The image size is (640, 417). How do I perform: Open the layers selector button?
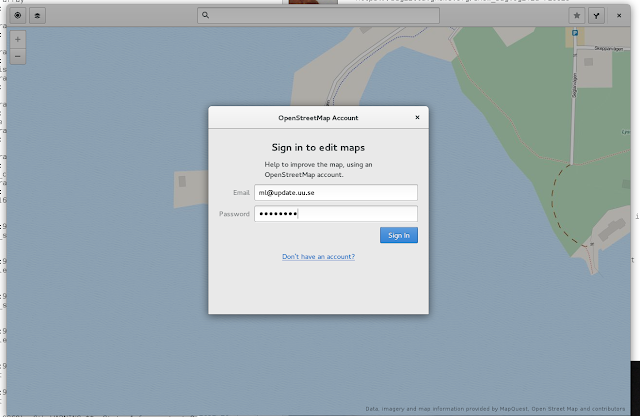click(37, 16)
